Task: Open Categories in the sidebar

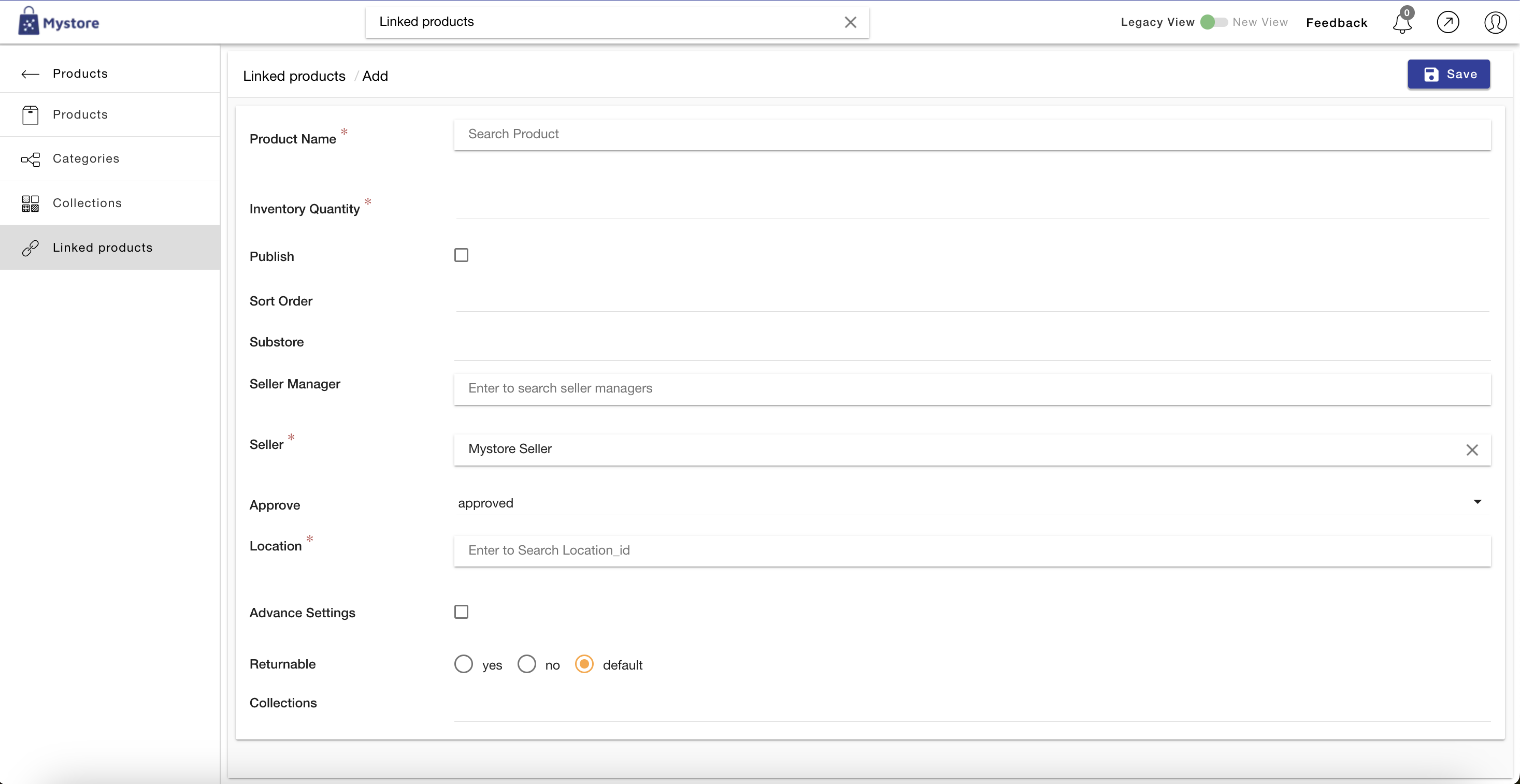Action: (x=110, y=158)
